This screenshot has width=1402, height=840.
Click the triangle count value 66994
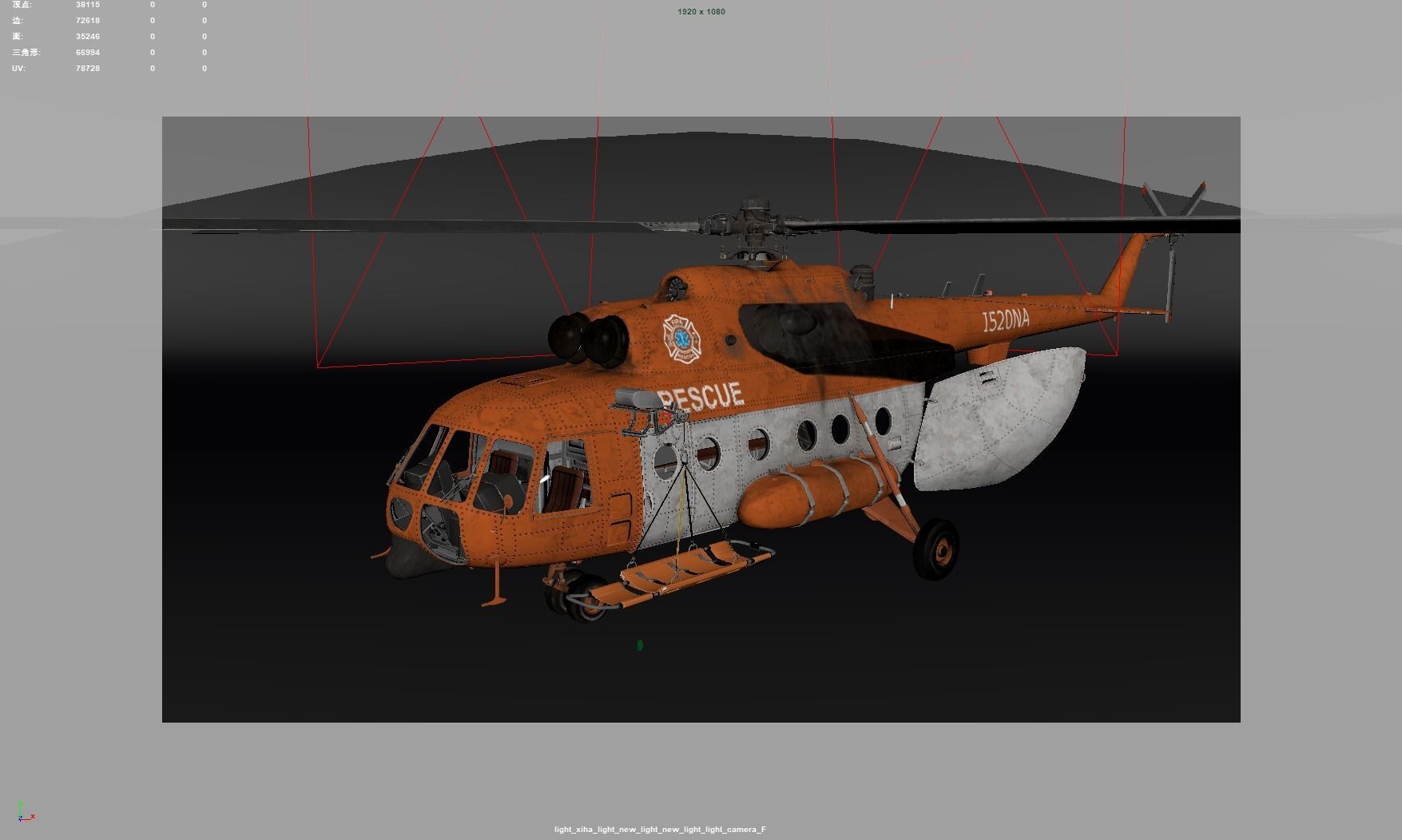click(88, 53)
